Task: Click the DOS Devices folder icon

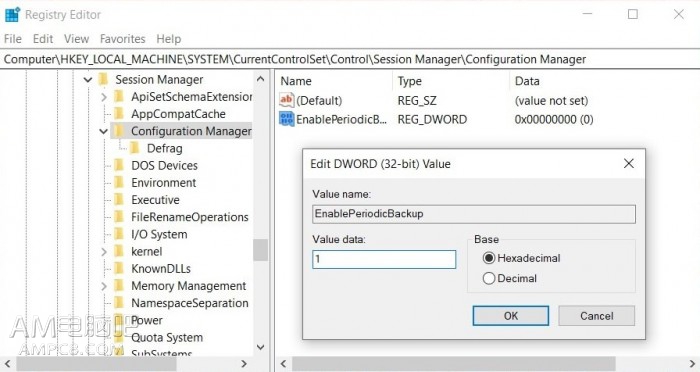Action: (119, 165)
